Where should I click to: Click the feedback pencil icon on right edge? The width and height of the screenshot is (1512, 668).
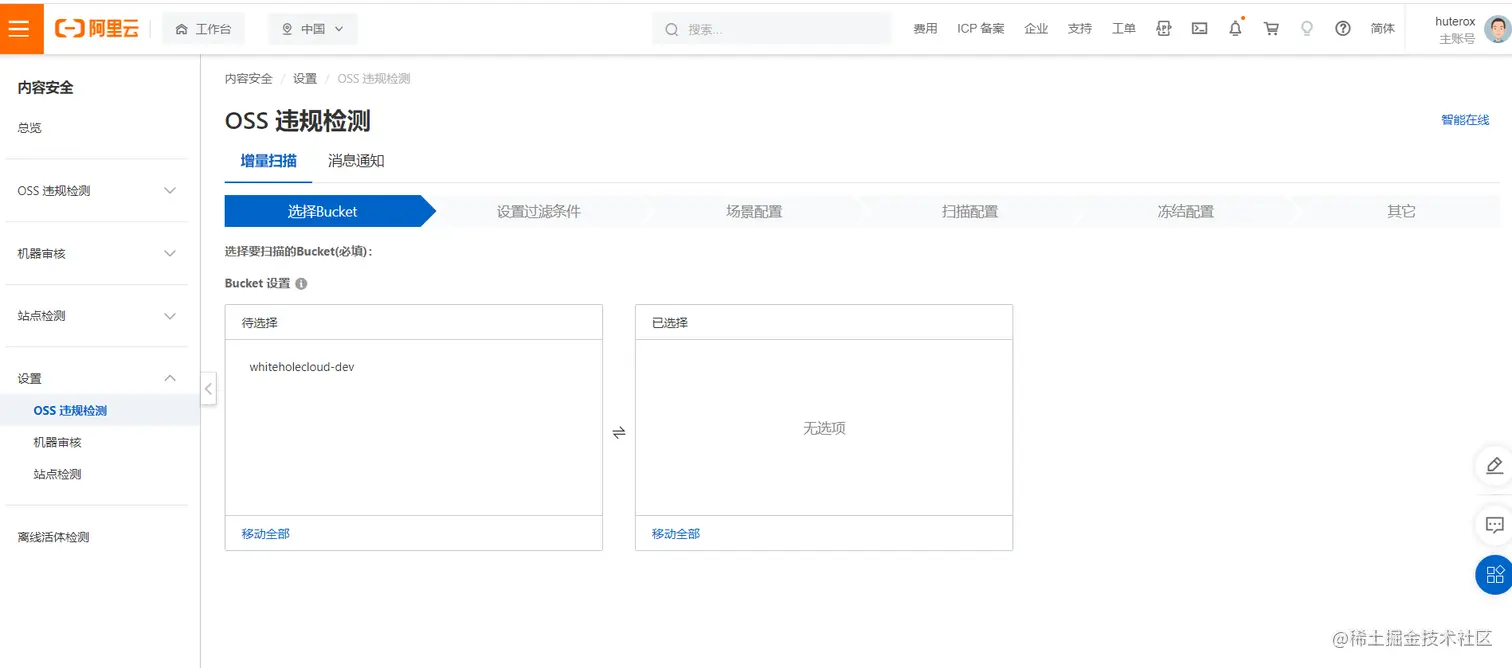1495,466
